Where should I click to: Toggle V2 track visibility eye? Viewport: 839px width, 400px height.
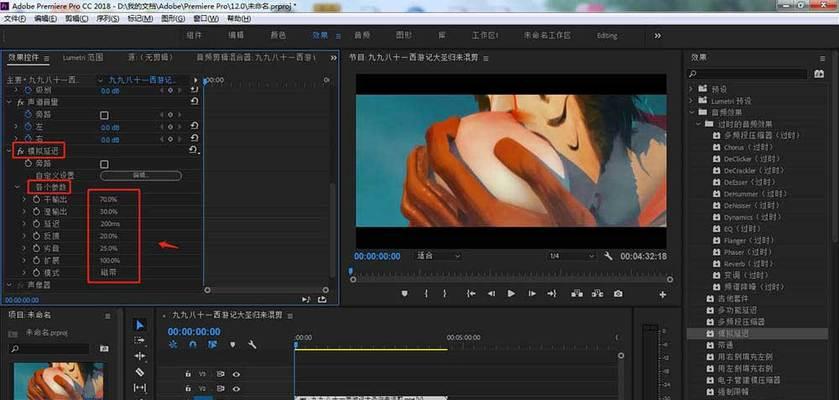click(x=235, y=389)
